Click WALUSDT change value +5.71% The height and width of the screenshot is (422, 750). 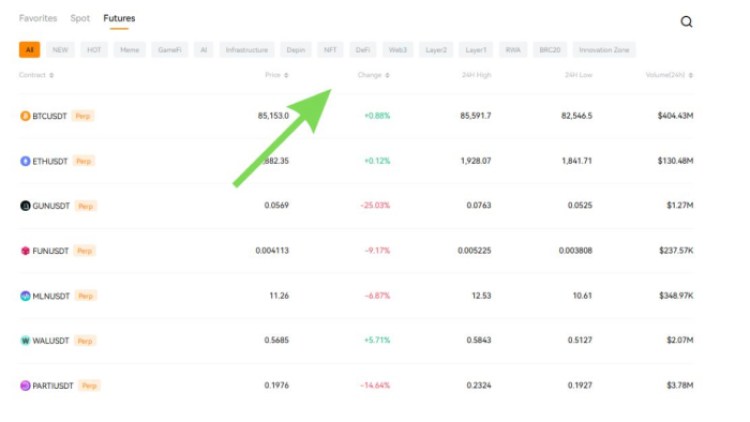tap(377, 340)
